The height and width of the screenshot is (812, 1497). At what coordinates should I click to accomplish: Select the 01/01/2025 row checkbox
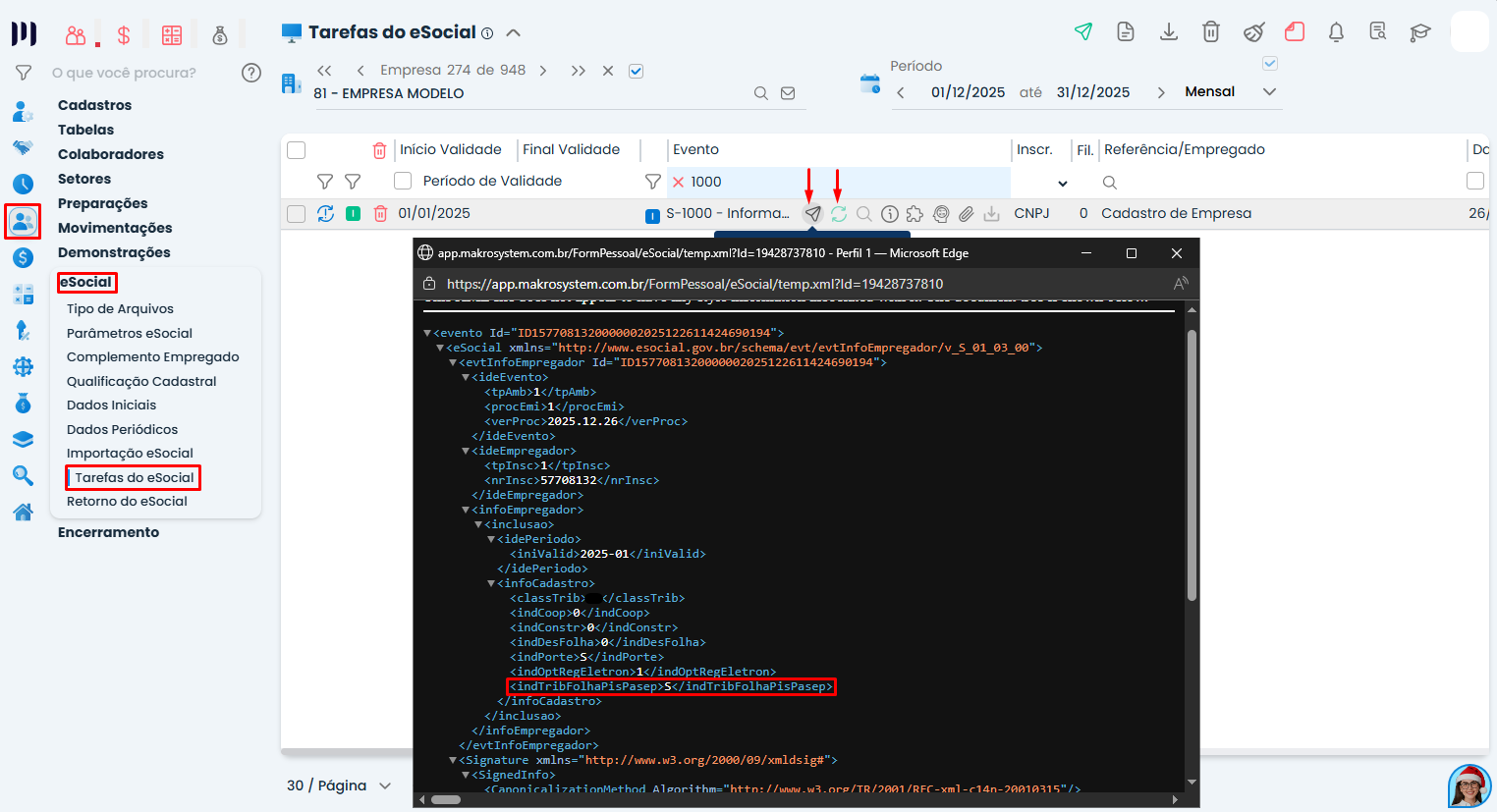click(x=296, y=213)
